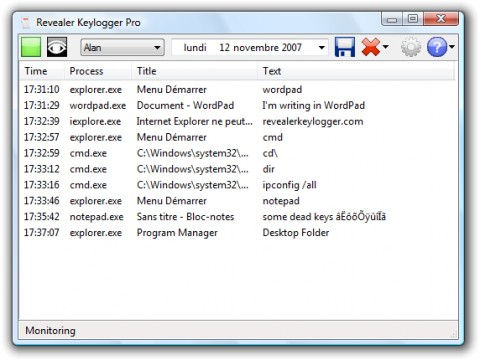Image resolution: width=480 pixels, height=360 pixels.
Task: Click the 'Desktop Folder' text entry
Action: [296, 233]
